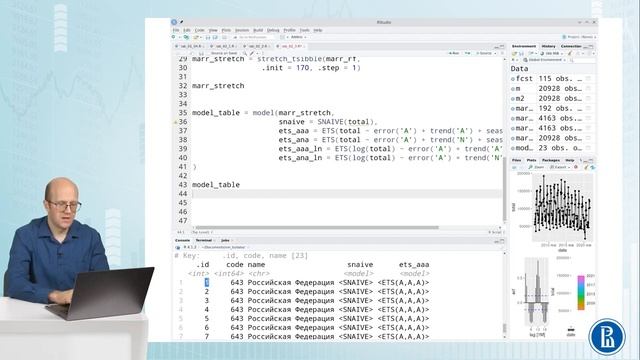This screenshot has width=640, height=360.
Task: Switch to the first script tab
Action: [190, 46]
